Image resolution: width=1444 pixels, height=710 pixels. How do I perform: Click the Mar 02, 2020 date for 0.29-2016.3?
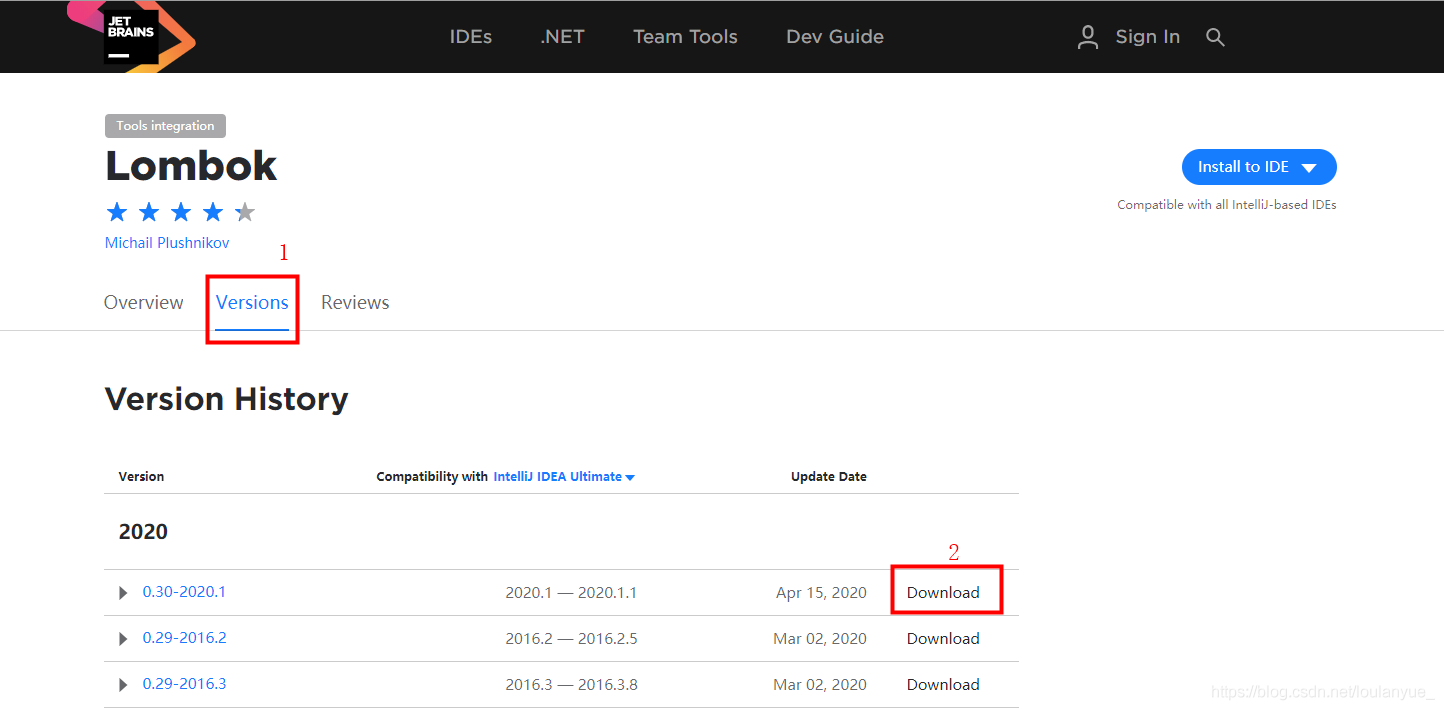point(820,685)
